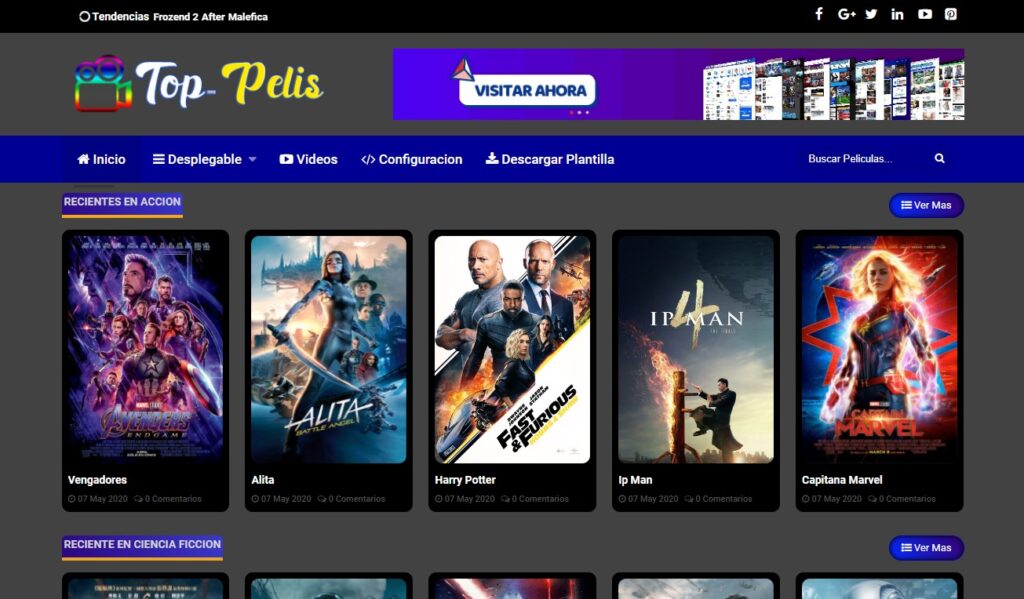Open the Configuracion menu item
Viewport: 1024px width, 599px height.
point(411,159)
